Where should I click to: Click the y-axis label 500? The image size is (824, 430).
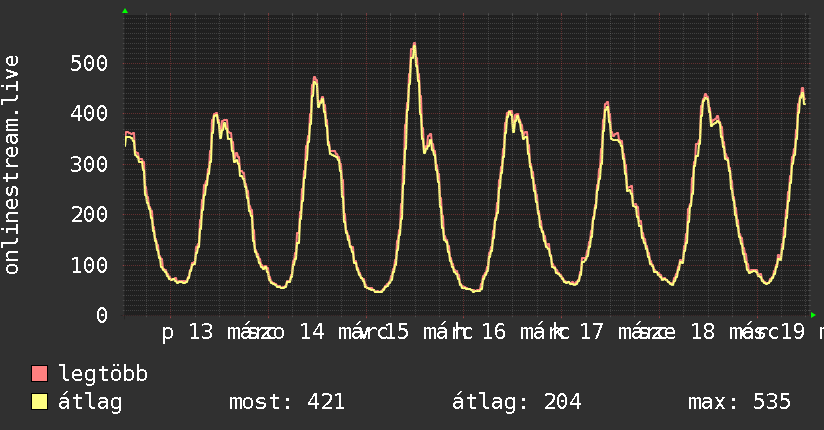point(89,64)
